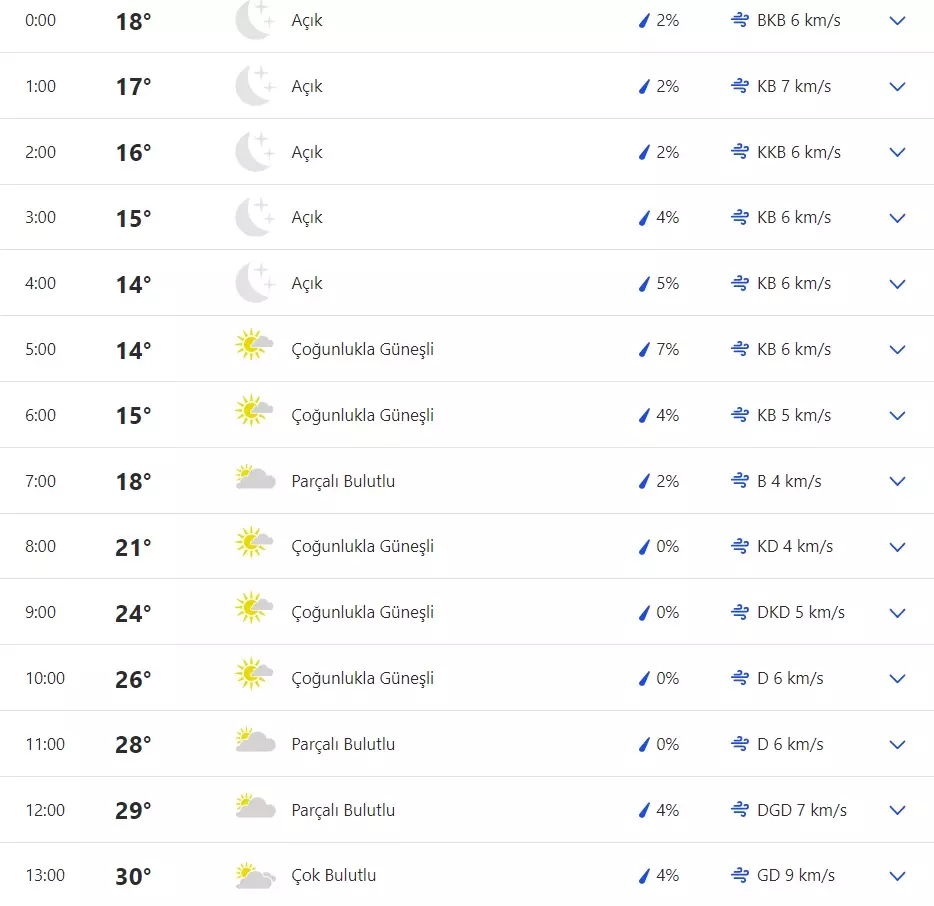The image size is (934, 906).
Task: Open details for the 8:00 forecast
Action: pyautogui.click(x=897, y=547)
